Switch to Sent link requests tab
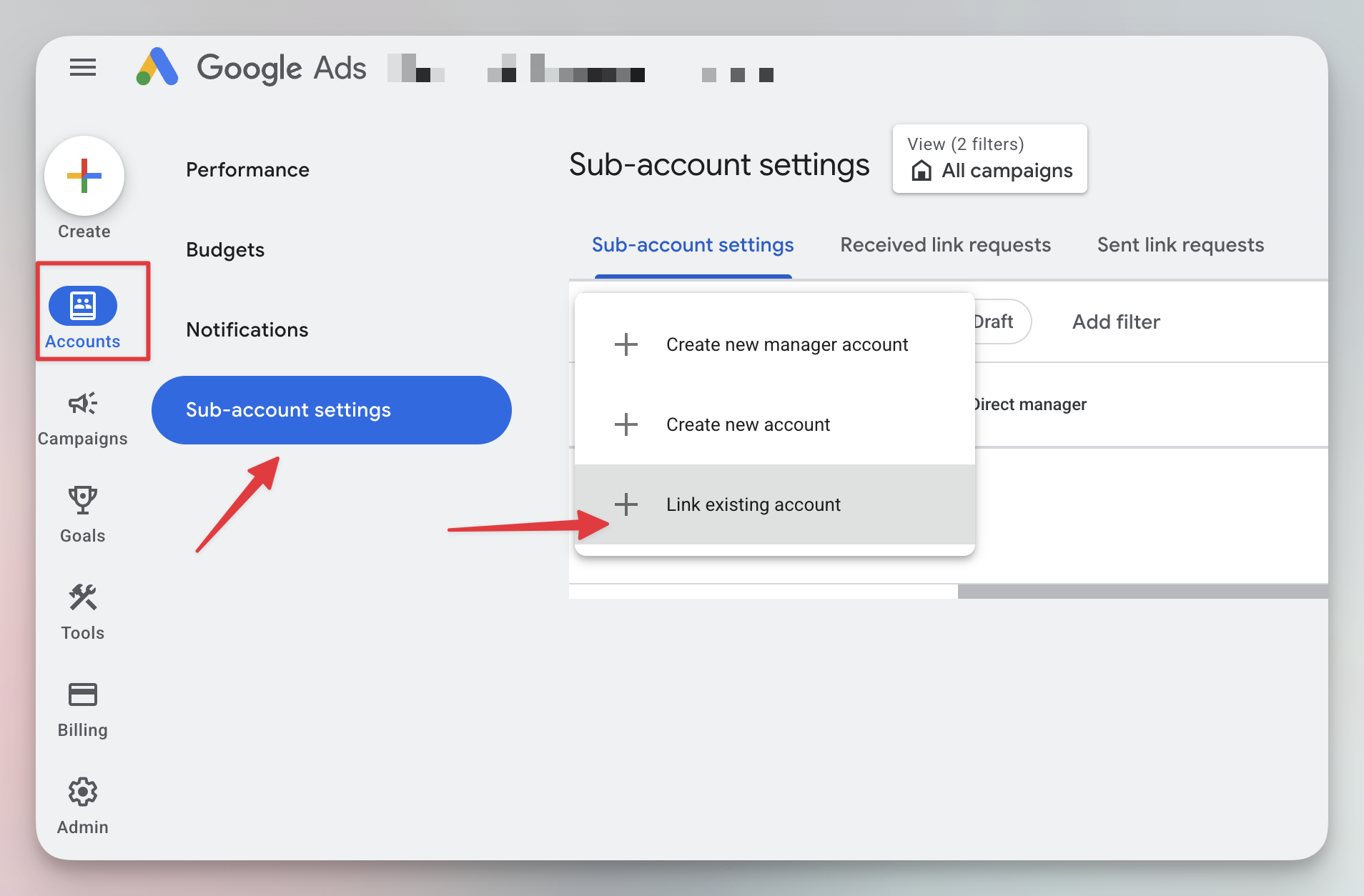Screen dimensions: 1364x896 pos(1181,245)
